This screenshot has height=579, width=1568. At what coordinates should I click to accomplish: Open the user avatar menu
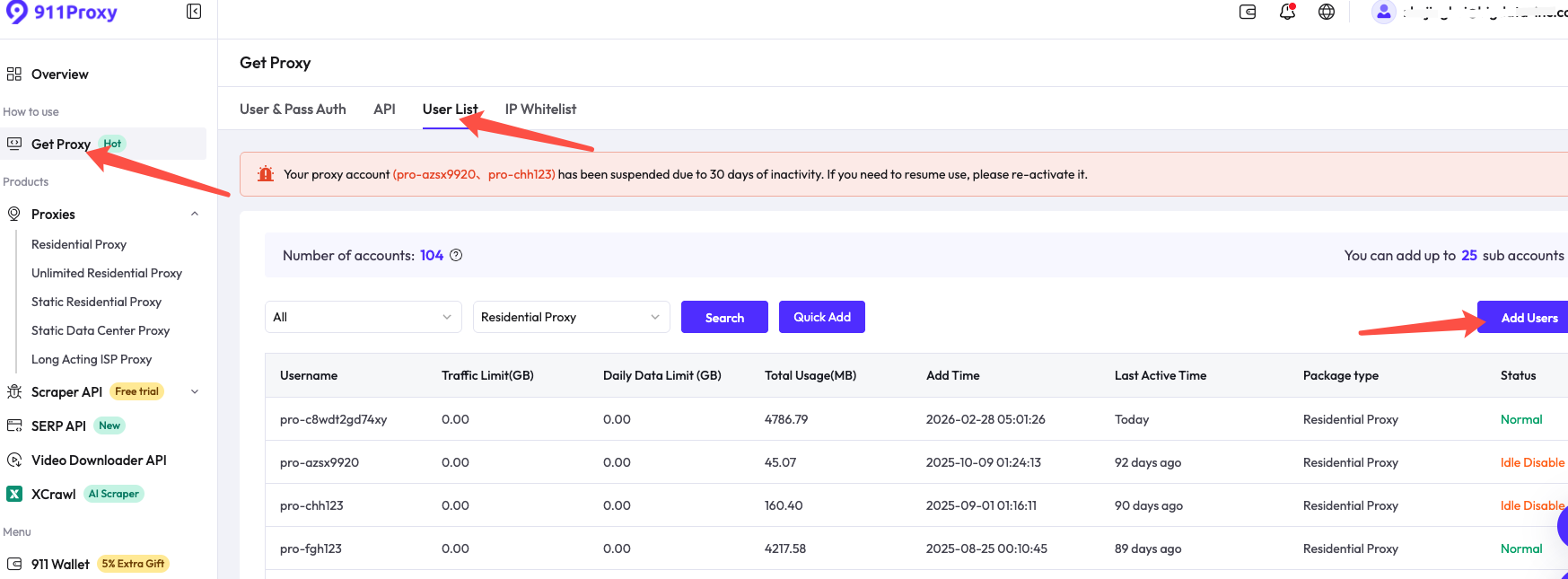(x=1384, y=12)
